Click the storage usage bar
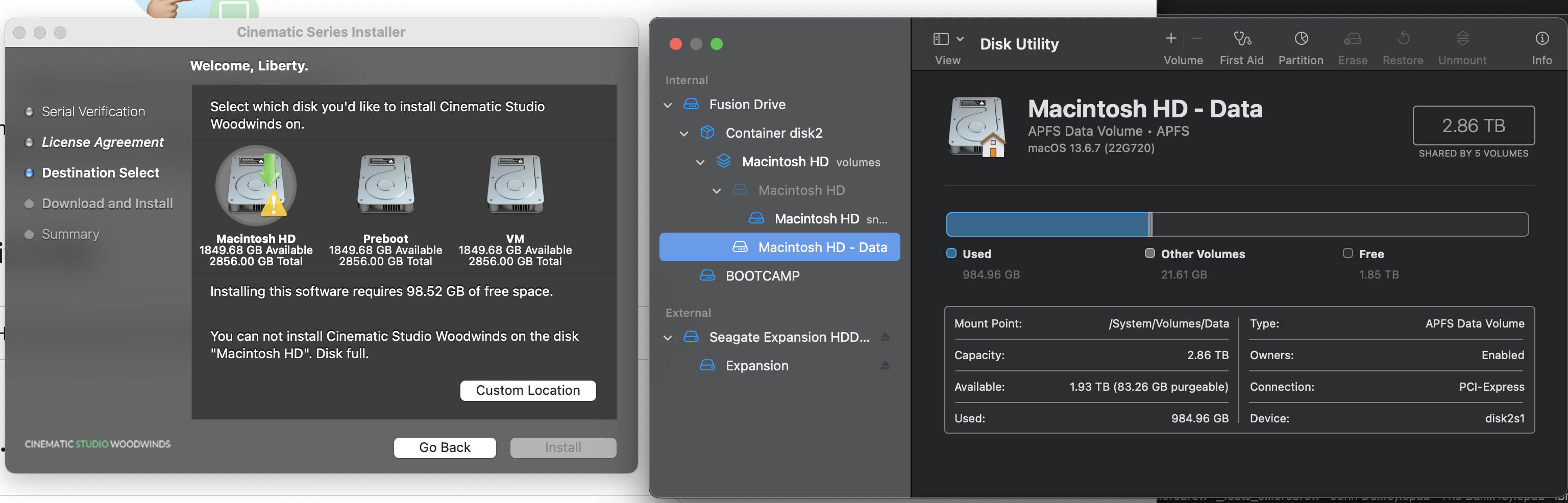The image size is (1568, 503). [x=1236, y=224]
